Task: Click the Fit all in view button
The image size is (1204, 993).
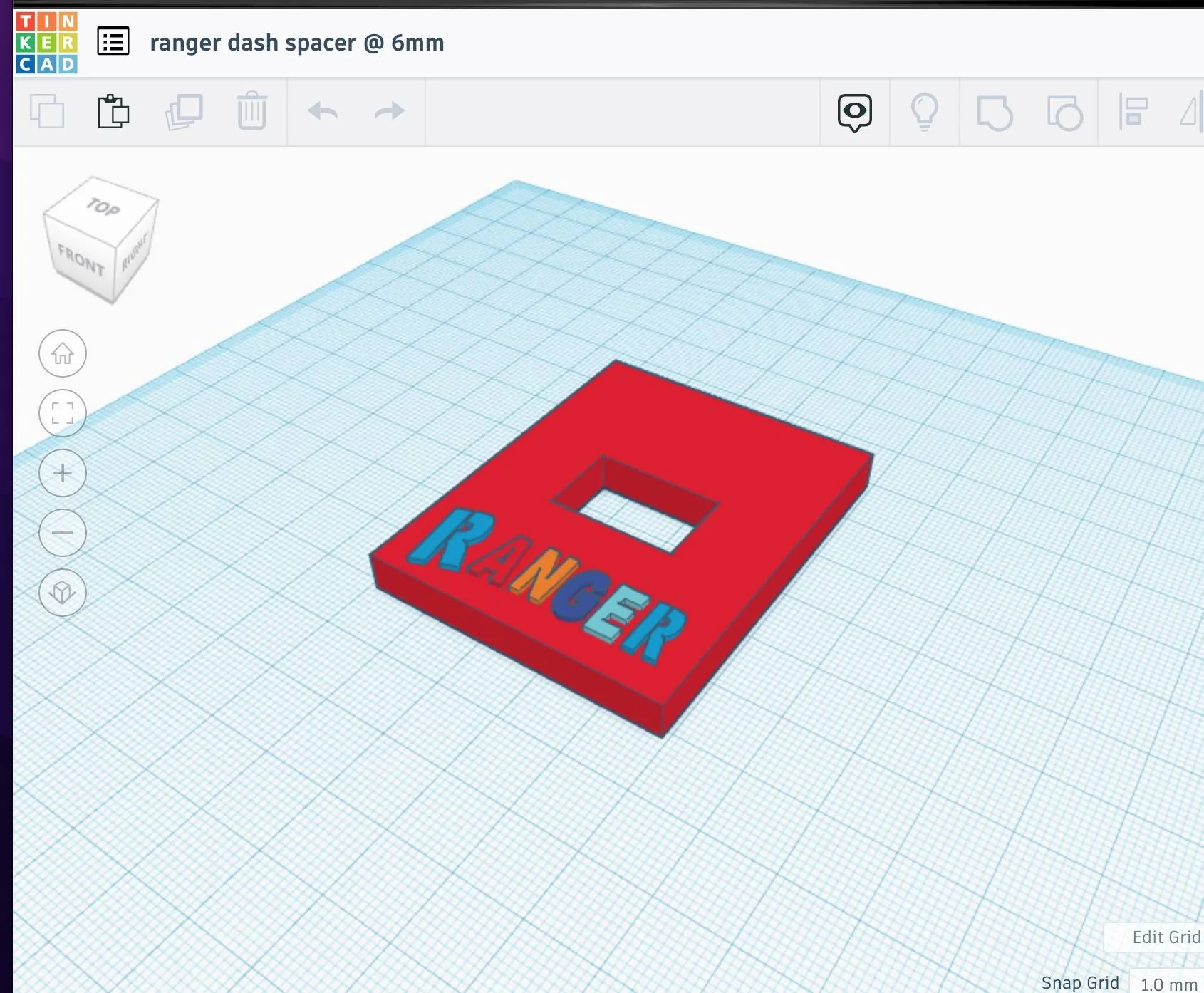Action: pos(63,413)
